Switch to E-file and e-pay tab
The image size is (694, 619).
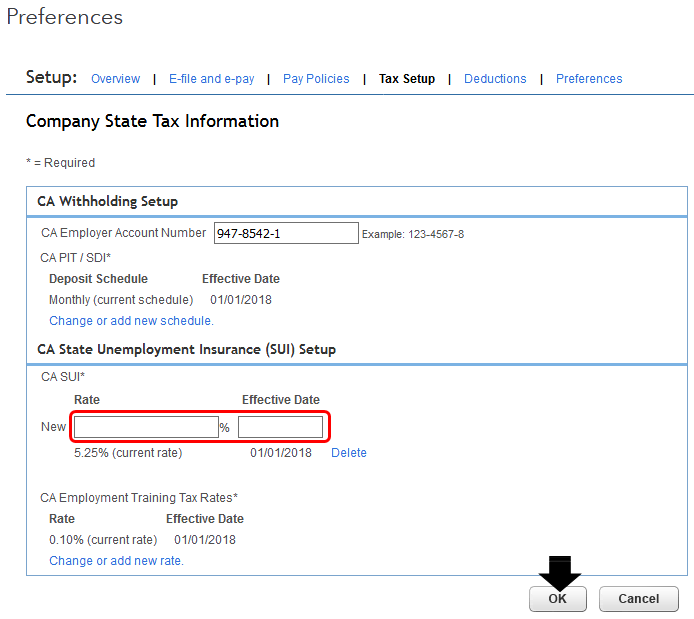[211, 79]
